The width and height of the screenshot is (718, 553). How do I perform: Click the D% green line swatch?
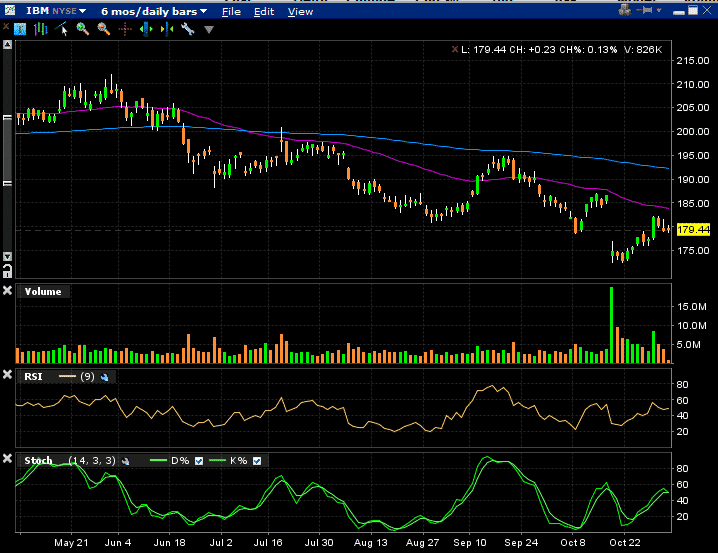pyautogui.click(x=158, y=461)
